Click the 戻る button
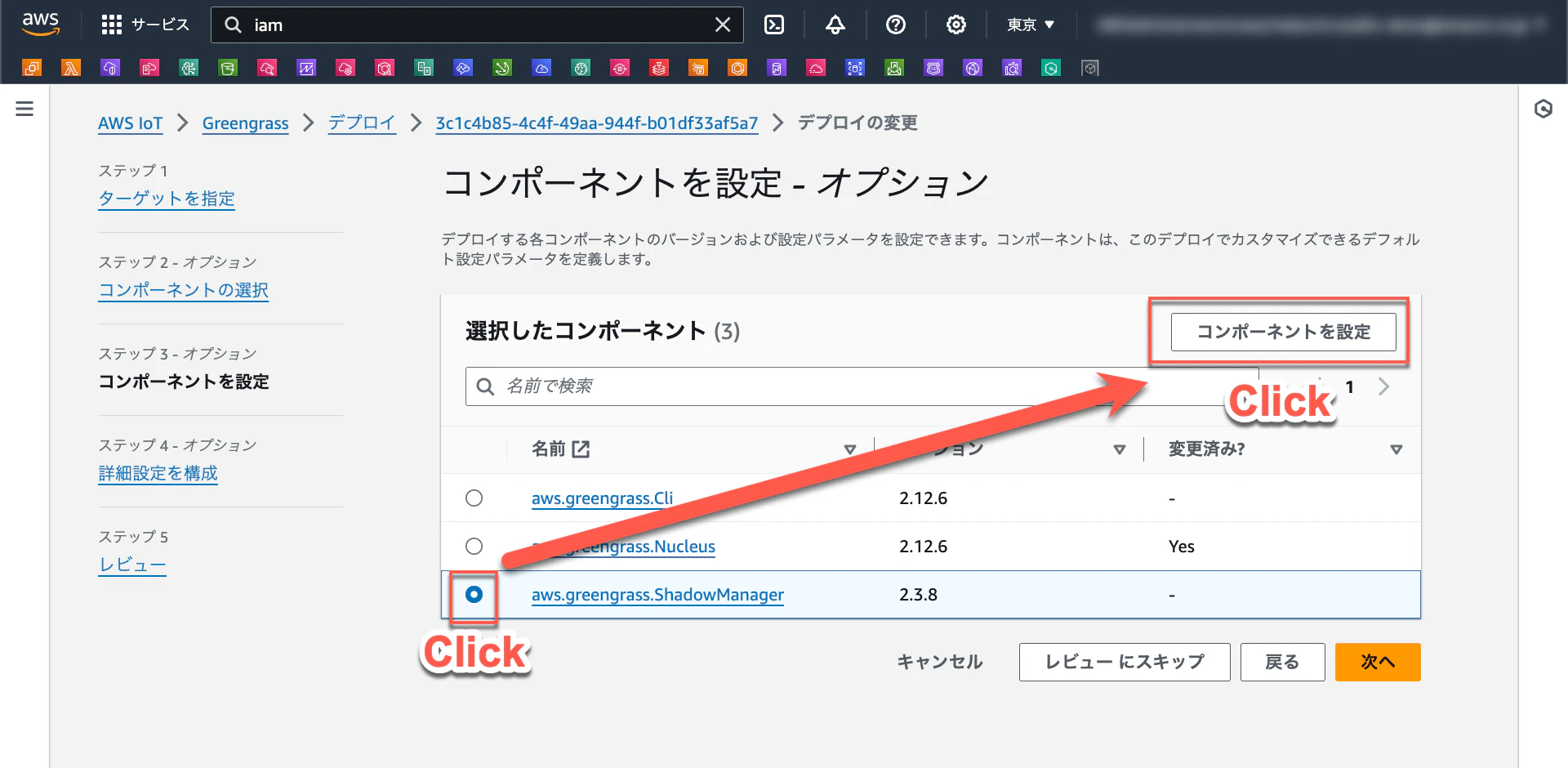This screenshot has width=1568, height=768. (1282, 662)
